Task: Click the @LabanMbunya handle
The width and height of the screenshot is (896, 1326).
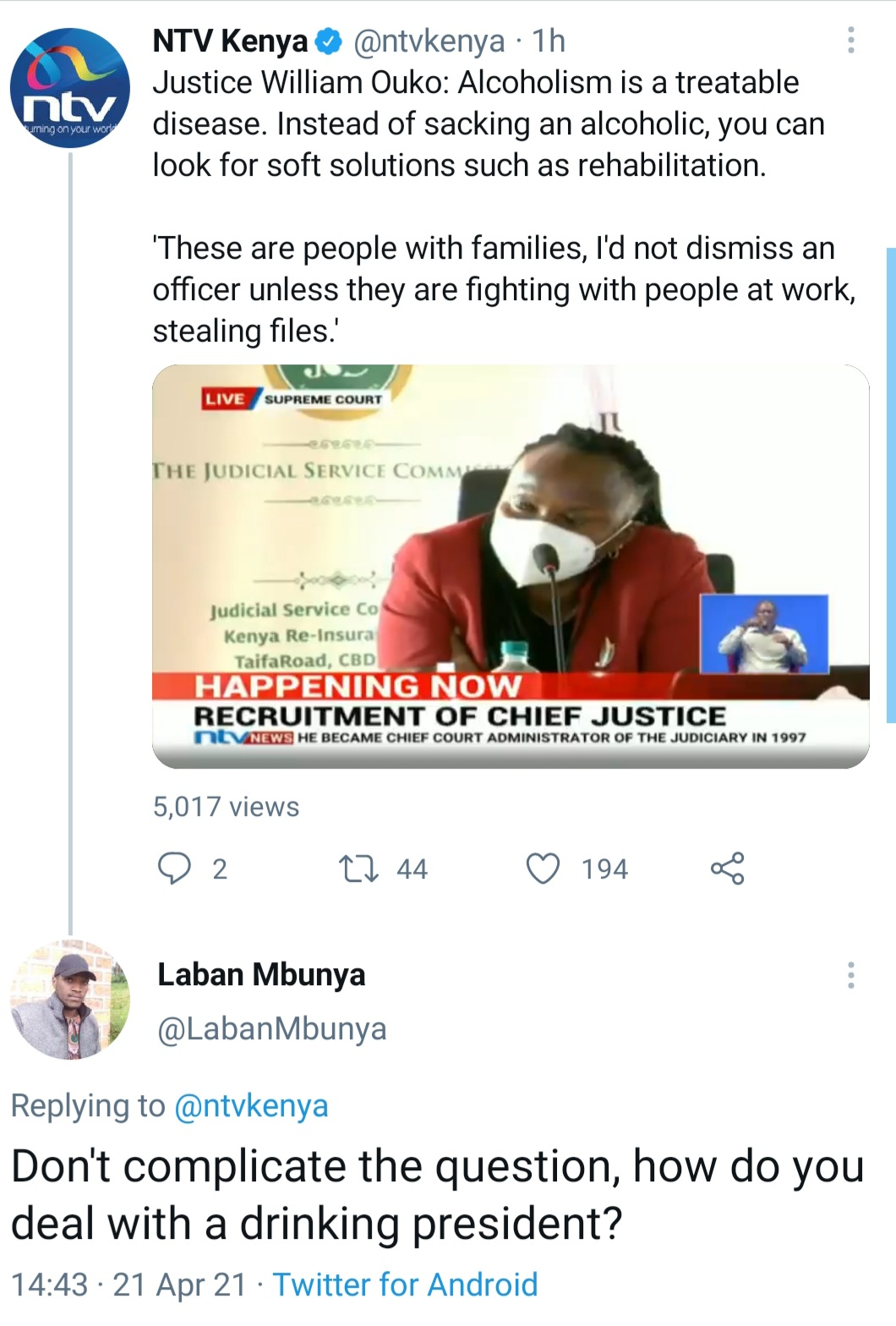Action: 271,1028
